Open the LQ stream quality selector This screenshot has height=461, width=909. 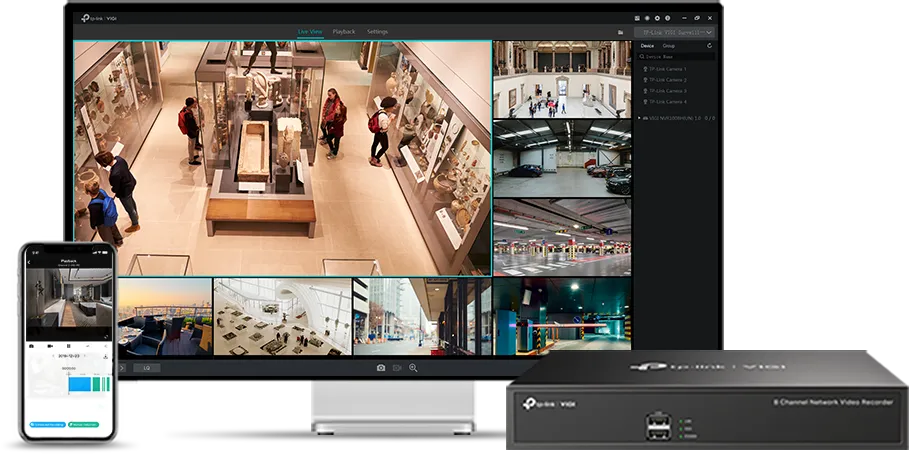(146, 368)
